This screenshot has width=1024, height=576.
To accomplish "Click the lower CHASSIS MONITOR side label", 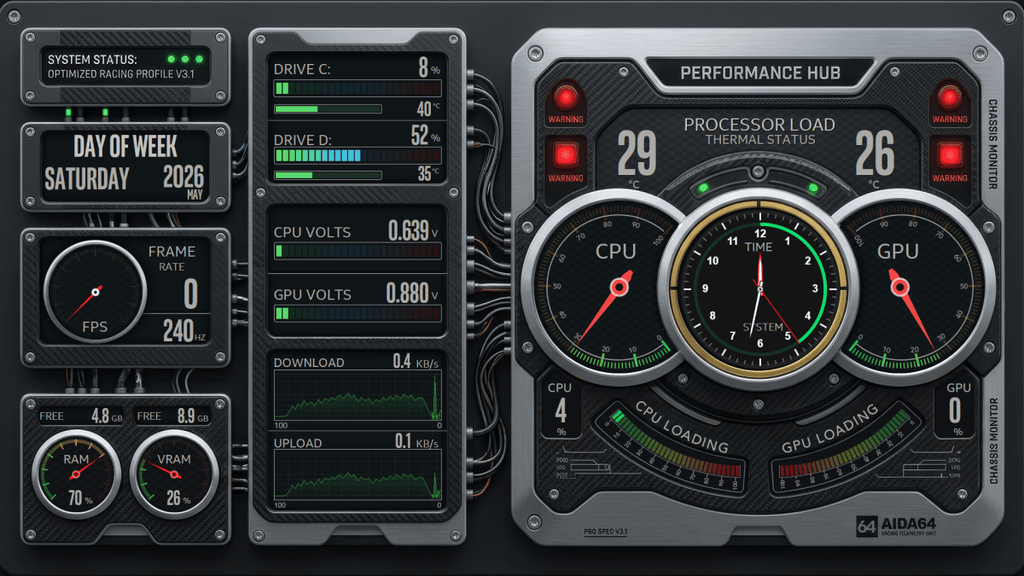I will (993, 441).
